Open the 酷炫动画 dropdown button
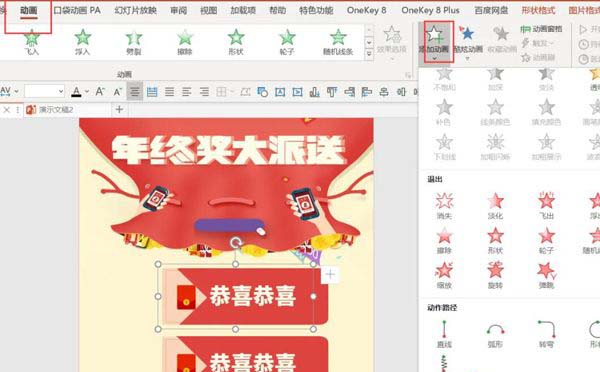Image resolution: width=600 pixels, height=372 pixels. [467, 42]
